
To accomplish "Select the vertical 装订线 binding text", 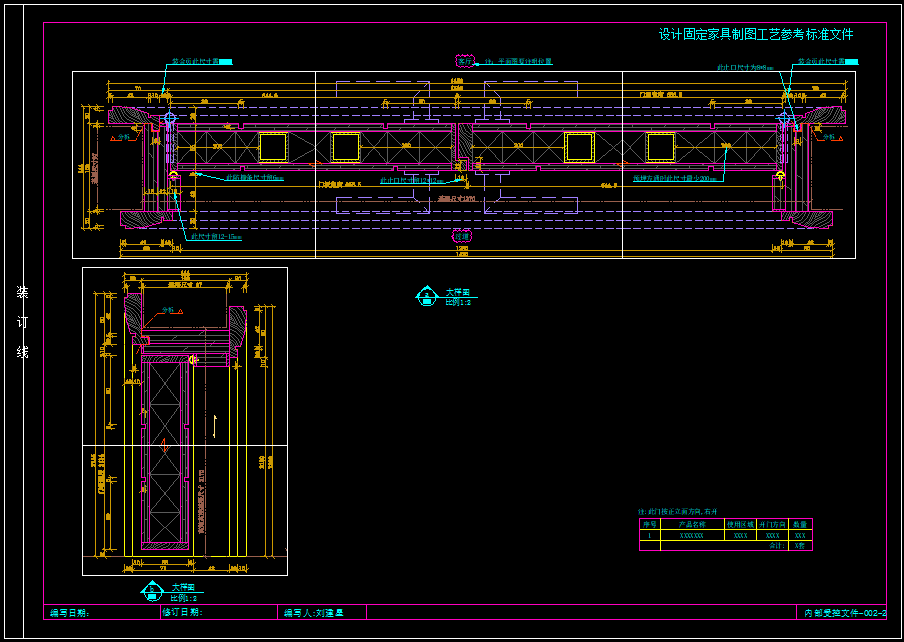I will click(22, 322).
